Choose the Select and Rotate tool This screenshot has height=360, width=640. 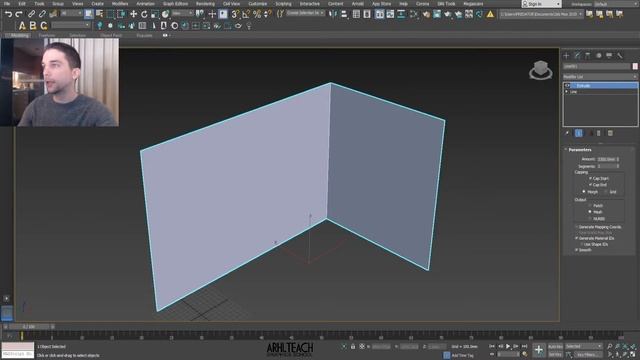[x=144, y=14]
